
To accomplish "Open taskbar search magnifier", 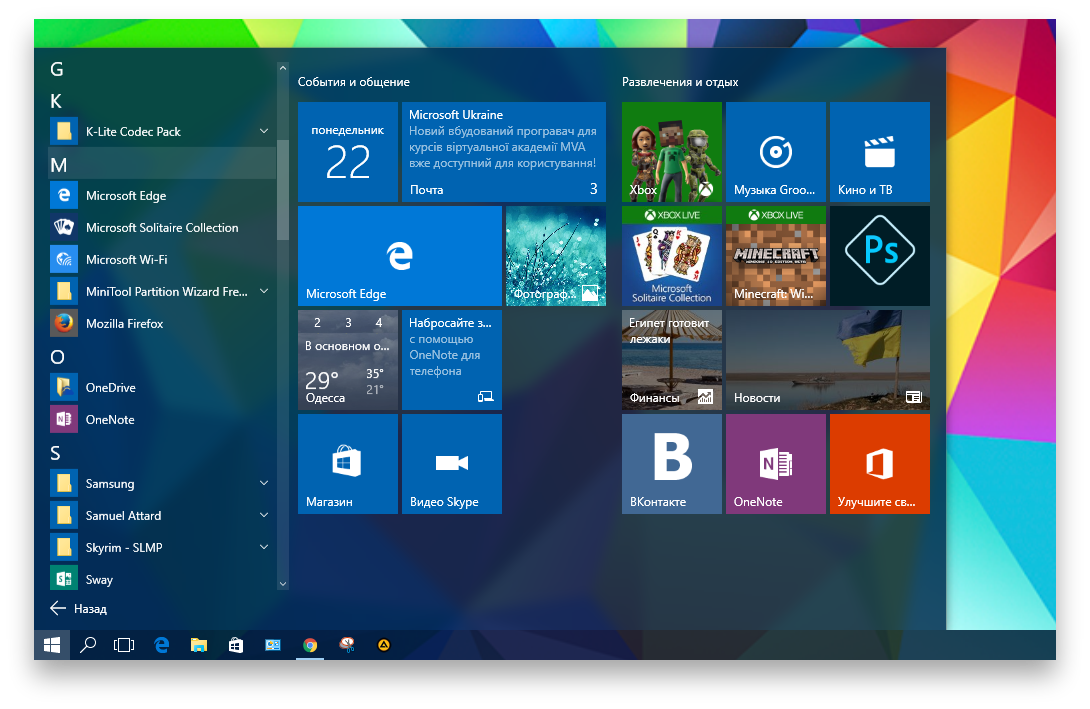I will [88, 645].
